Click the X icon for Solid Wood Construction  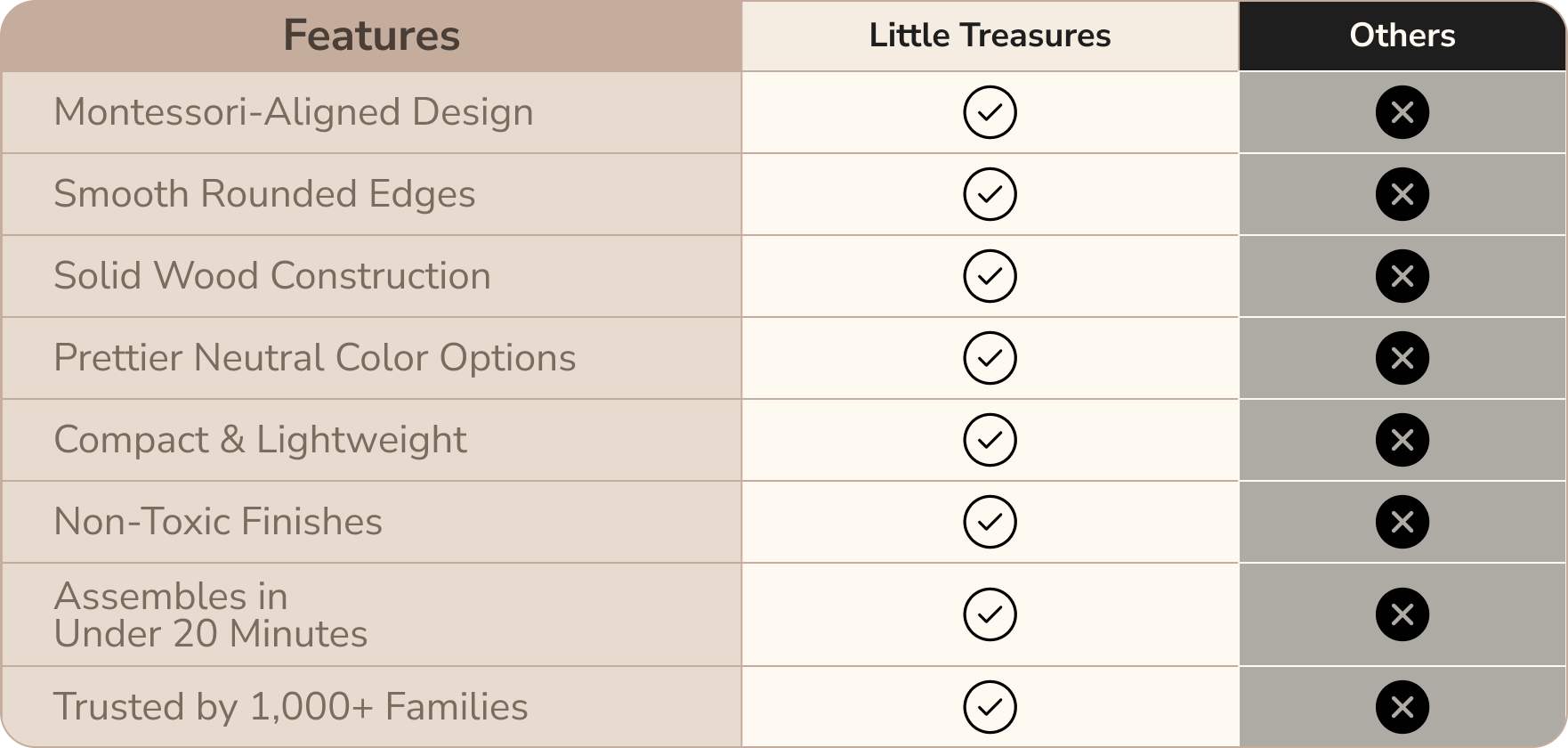(1402, 276)
